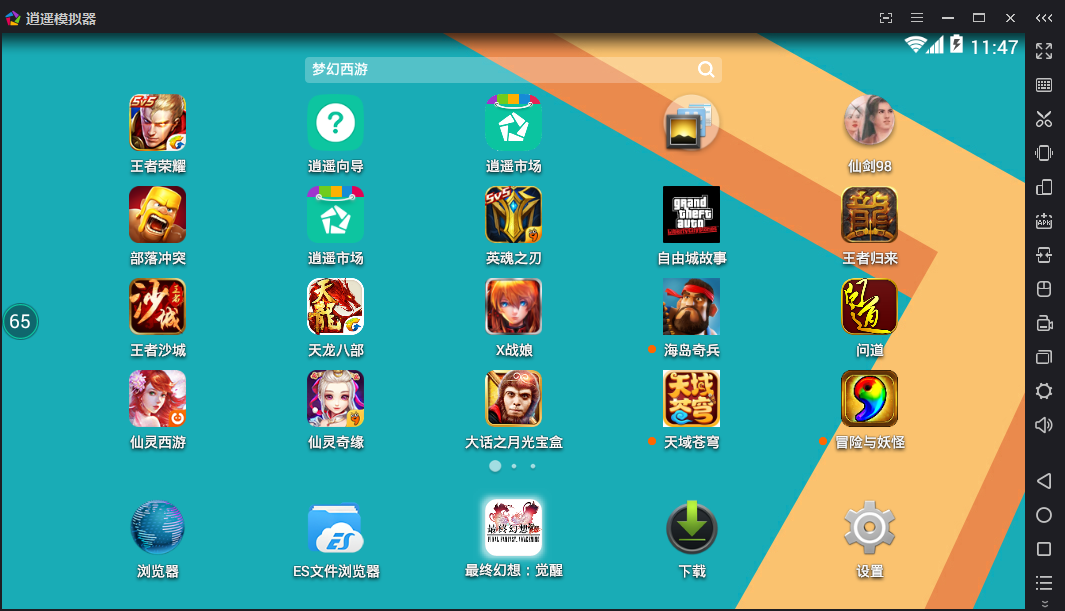Image resolution: width=1065 pixels, height=611 pixels.
Task: Click the scissors screenshot tool in sidebar
Action: click(1044, 119)
